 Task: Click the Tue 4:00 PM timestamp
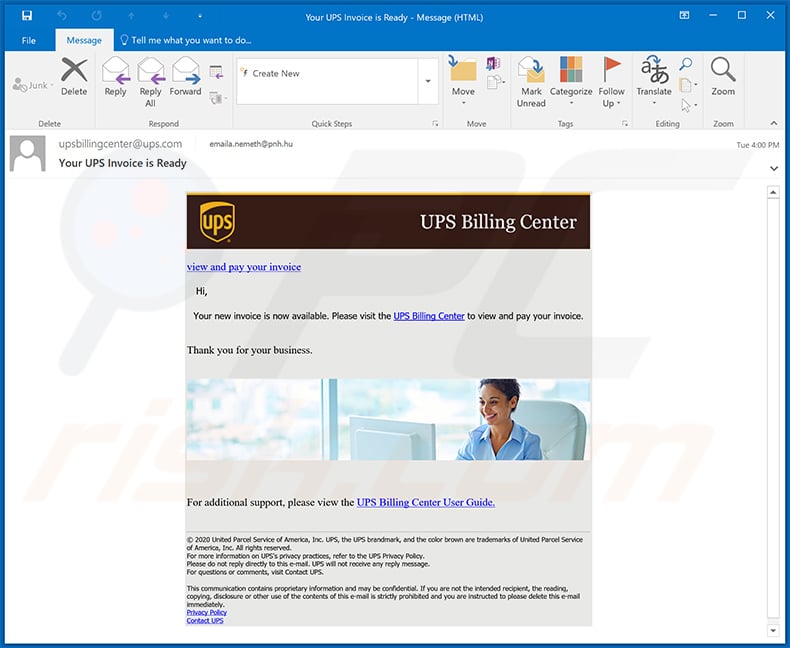(758, 145)
